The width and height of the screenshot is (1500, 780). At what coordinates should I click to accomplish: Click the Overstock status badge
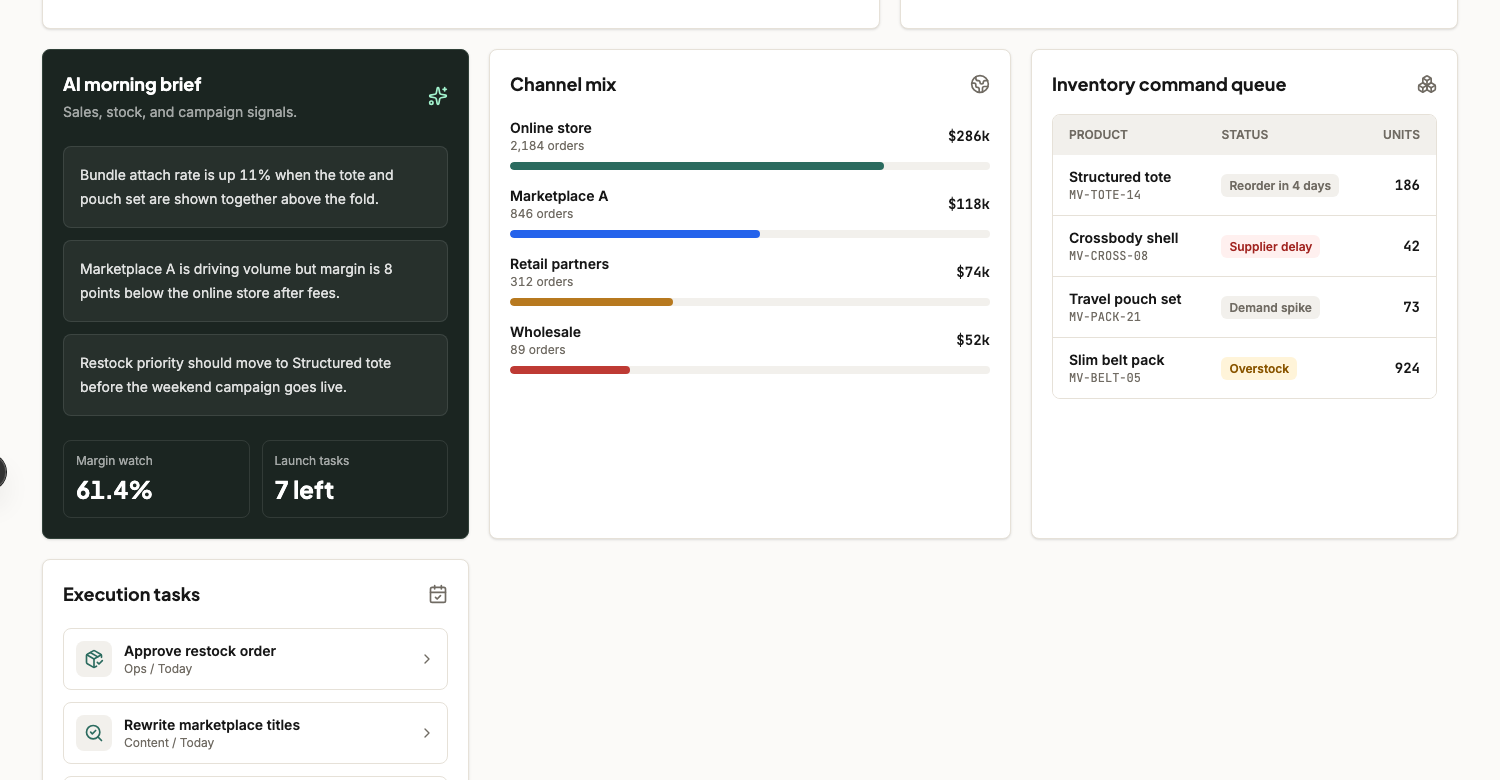(x=1259, y=368)
